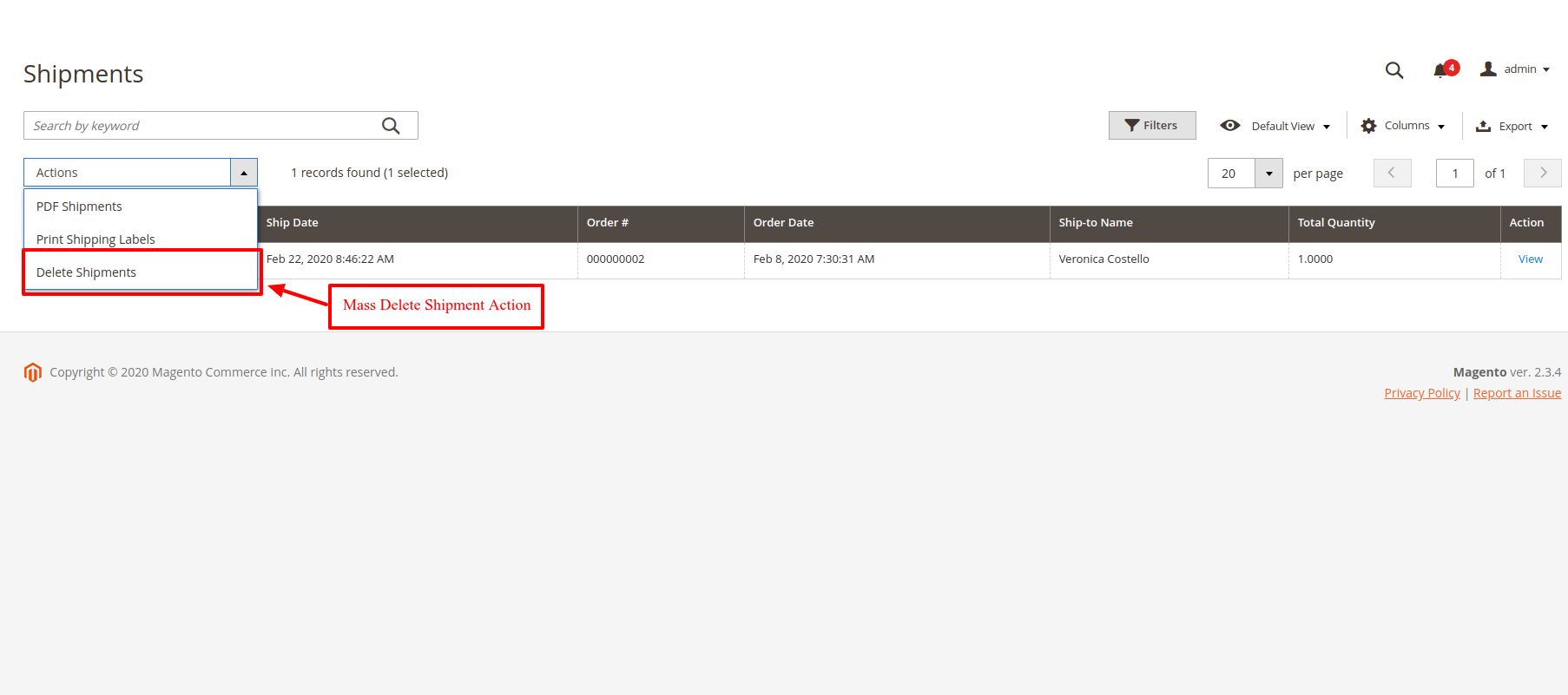Sort by Order # column header
1568x695 pixels.
coord(661,223)
